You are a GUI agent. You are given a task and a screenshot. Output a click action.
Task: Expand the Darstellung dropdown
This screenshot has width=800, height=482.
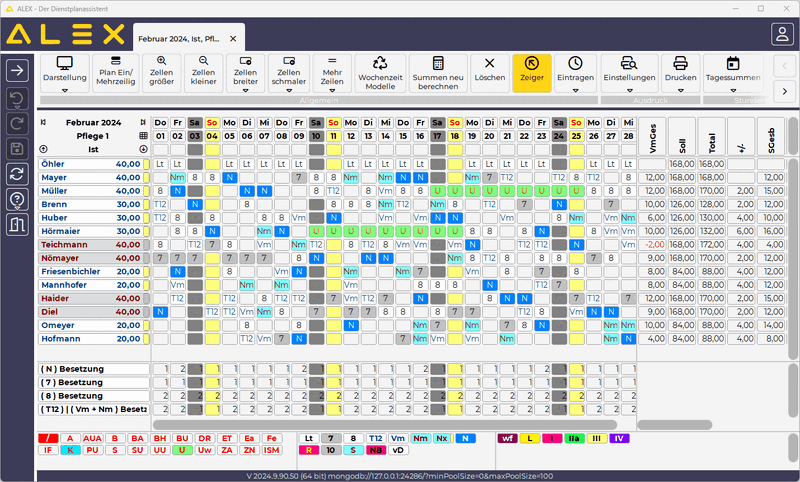[x=64, y=89]
